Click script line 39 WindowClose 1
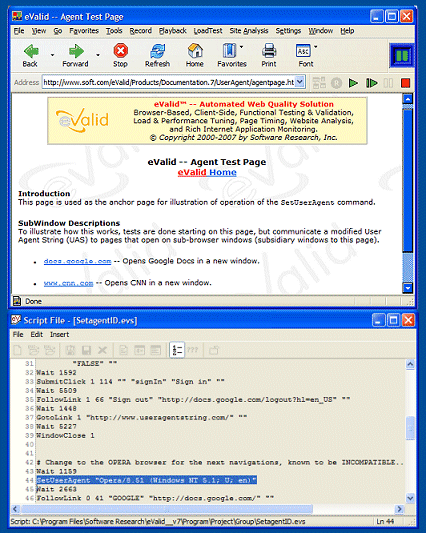The width and height of the screenshot is (426, 533). coord(65,435)
